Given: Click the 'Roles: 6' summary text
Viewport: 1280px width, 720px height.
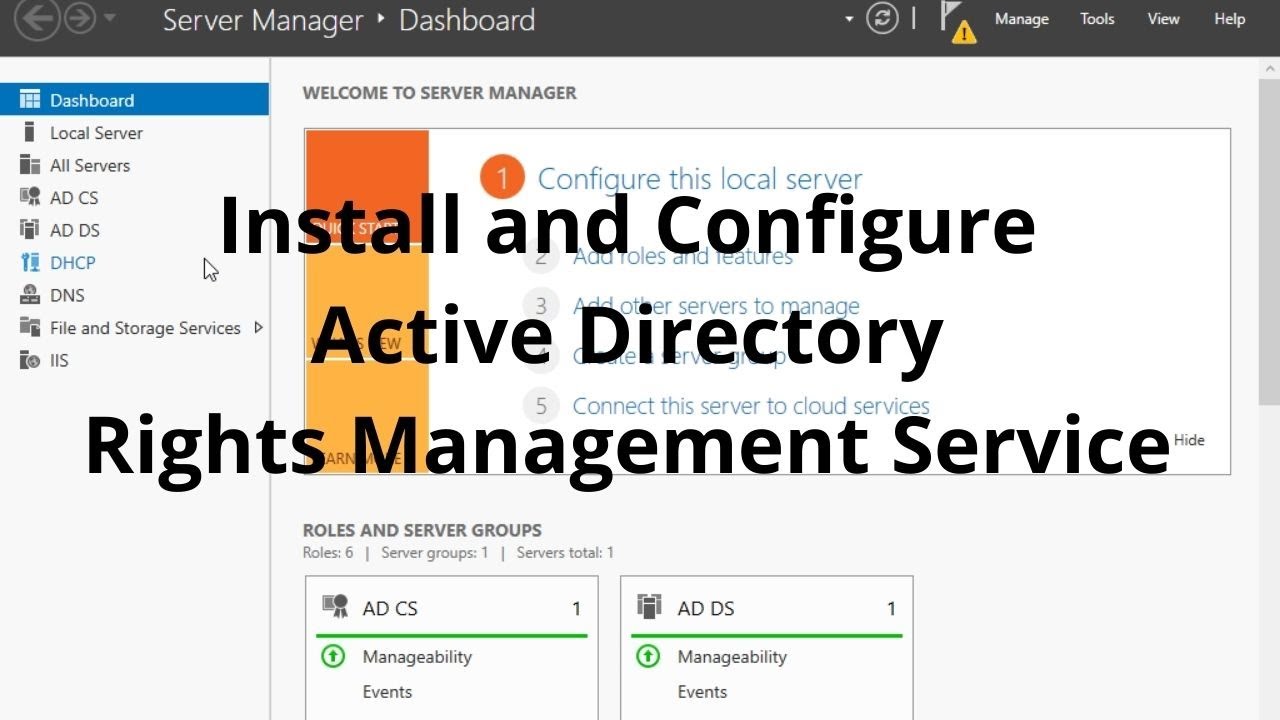Looking at the screenshot, I should (x=328, y=552).
